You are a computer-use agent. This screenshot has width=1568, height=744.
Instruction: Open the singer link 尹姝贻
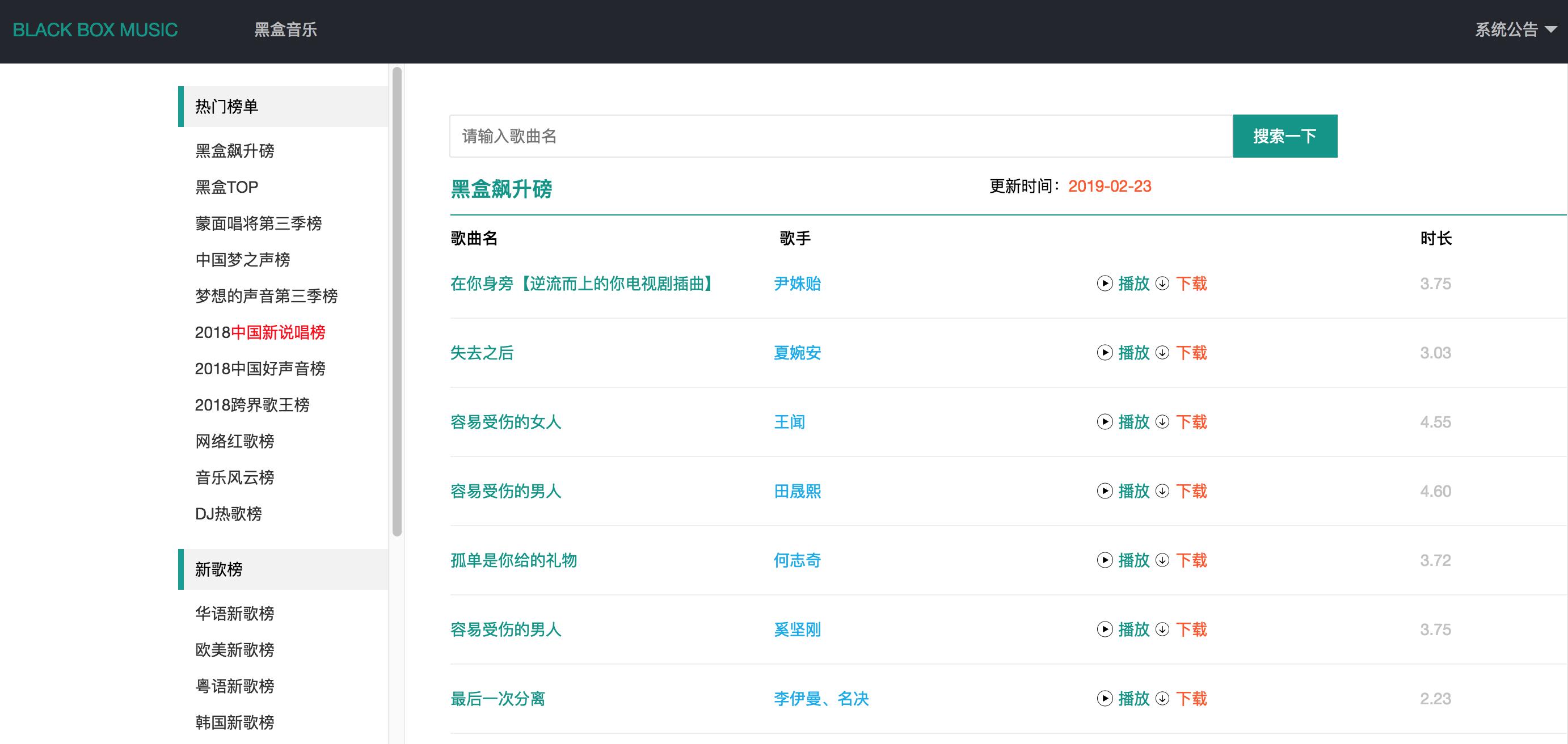point(798,284)
